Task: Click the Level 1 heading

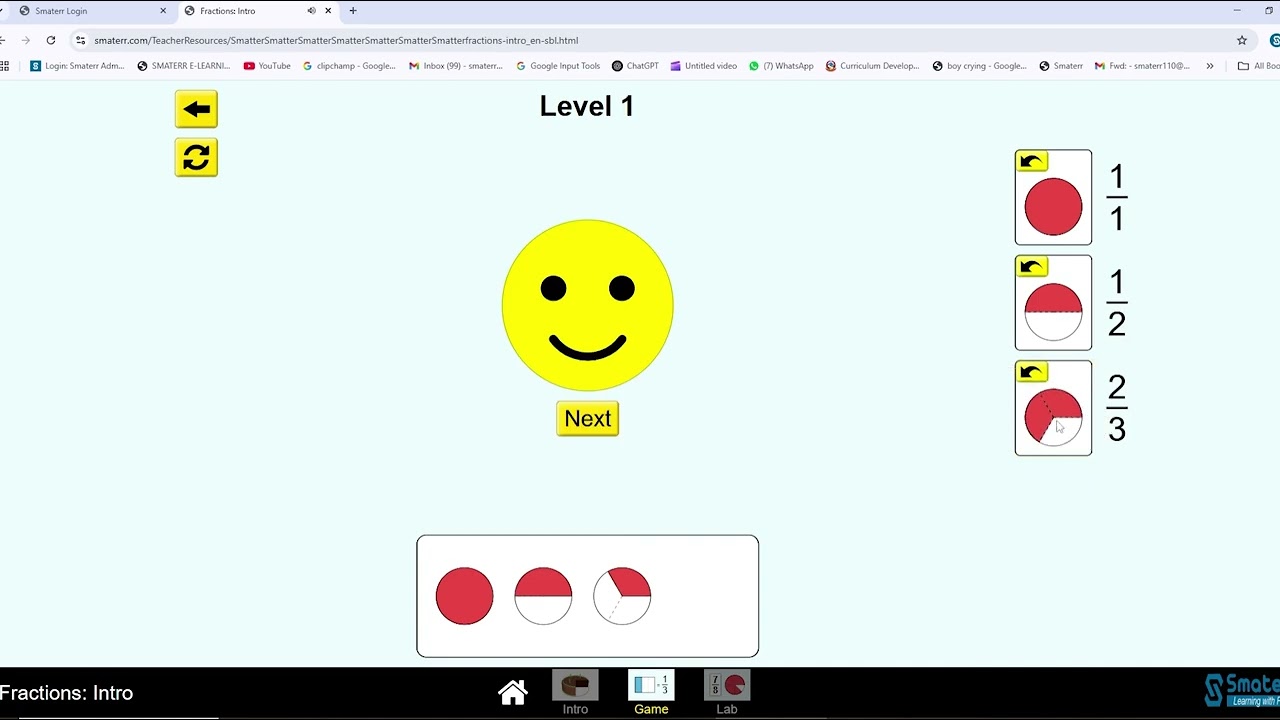Action: click(x=587, y=107)
